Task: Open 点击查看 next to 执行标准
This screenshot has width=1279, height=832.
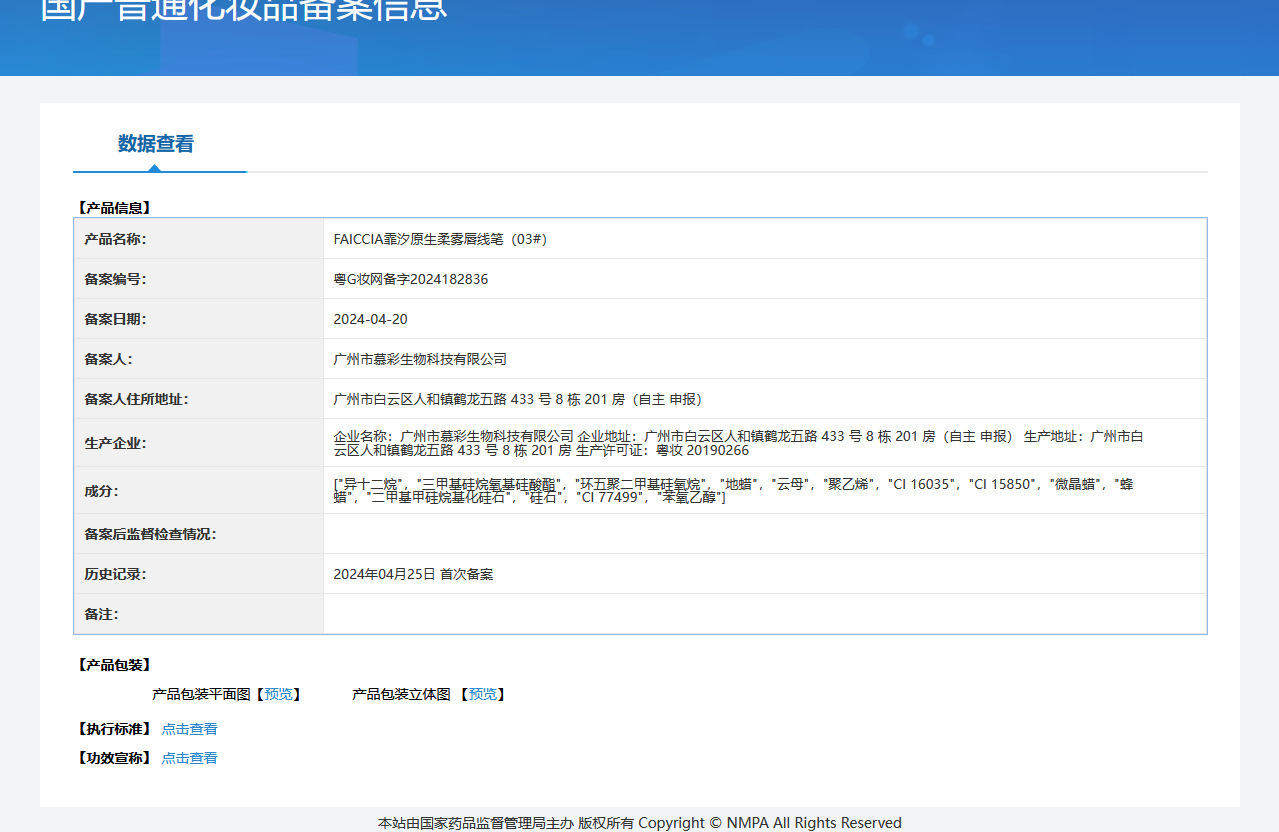Action: pyautogui.click(x=189, y=729)
